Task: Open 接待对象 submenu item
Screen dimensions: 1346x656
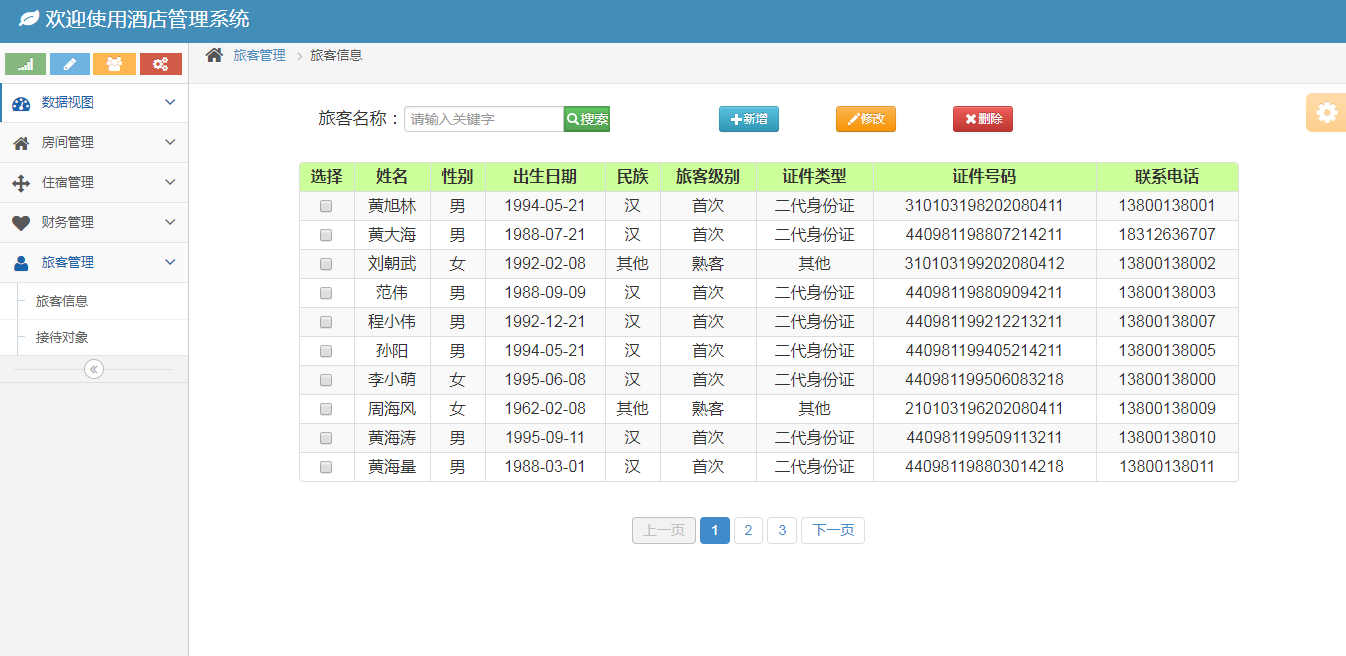Action: [x=94, y=338]
